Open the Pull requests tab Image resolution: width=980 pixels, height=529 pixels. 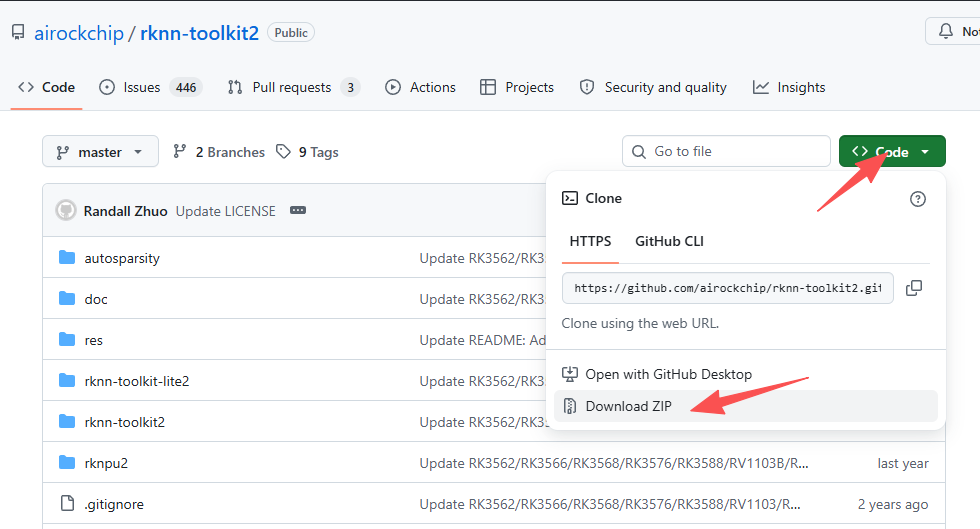pyautogui.click(x=294, y=88)
